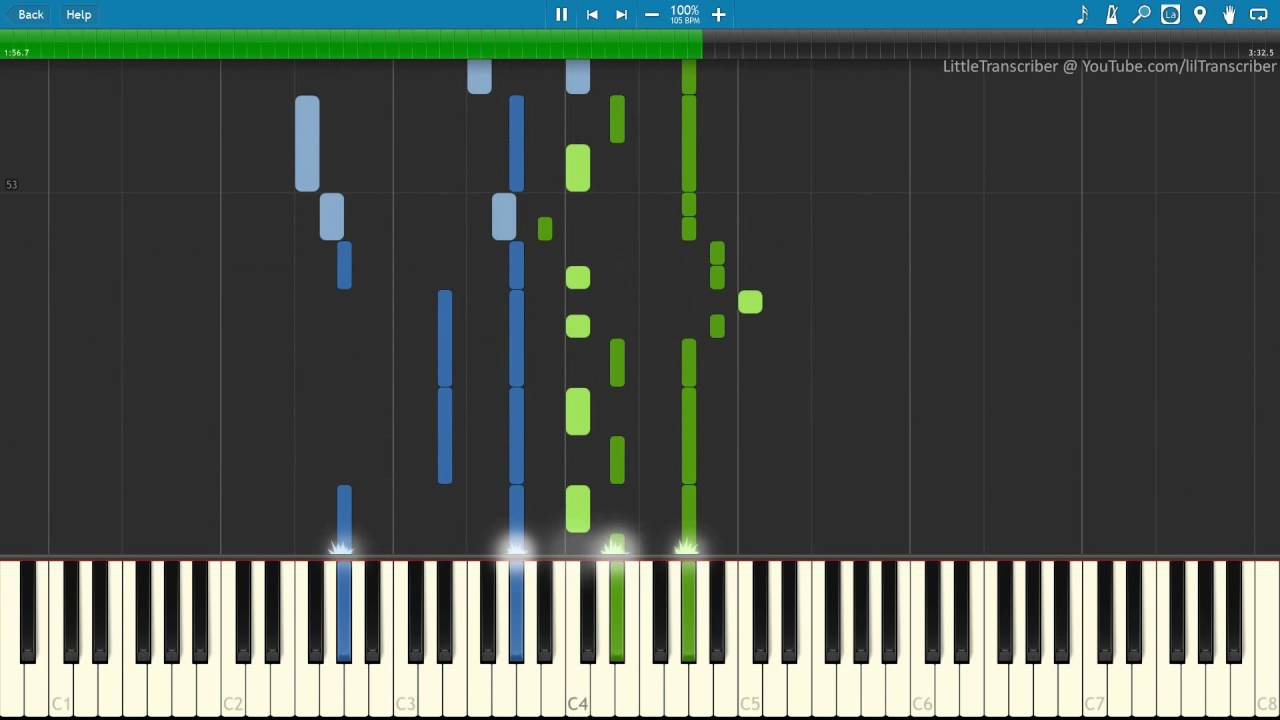Pause the song playback
Image resolution: width=1280 pixels, height=720 pixels.
pyautogui.click(x=561, y=14)
